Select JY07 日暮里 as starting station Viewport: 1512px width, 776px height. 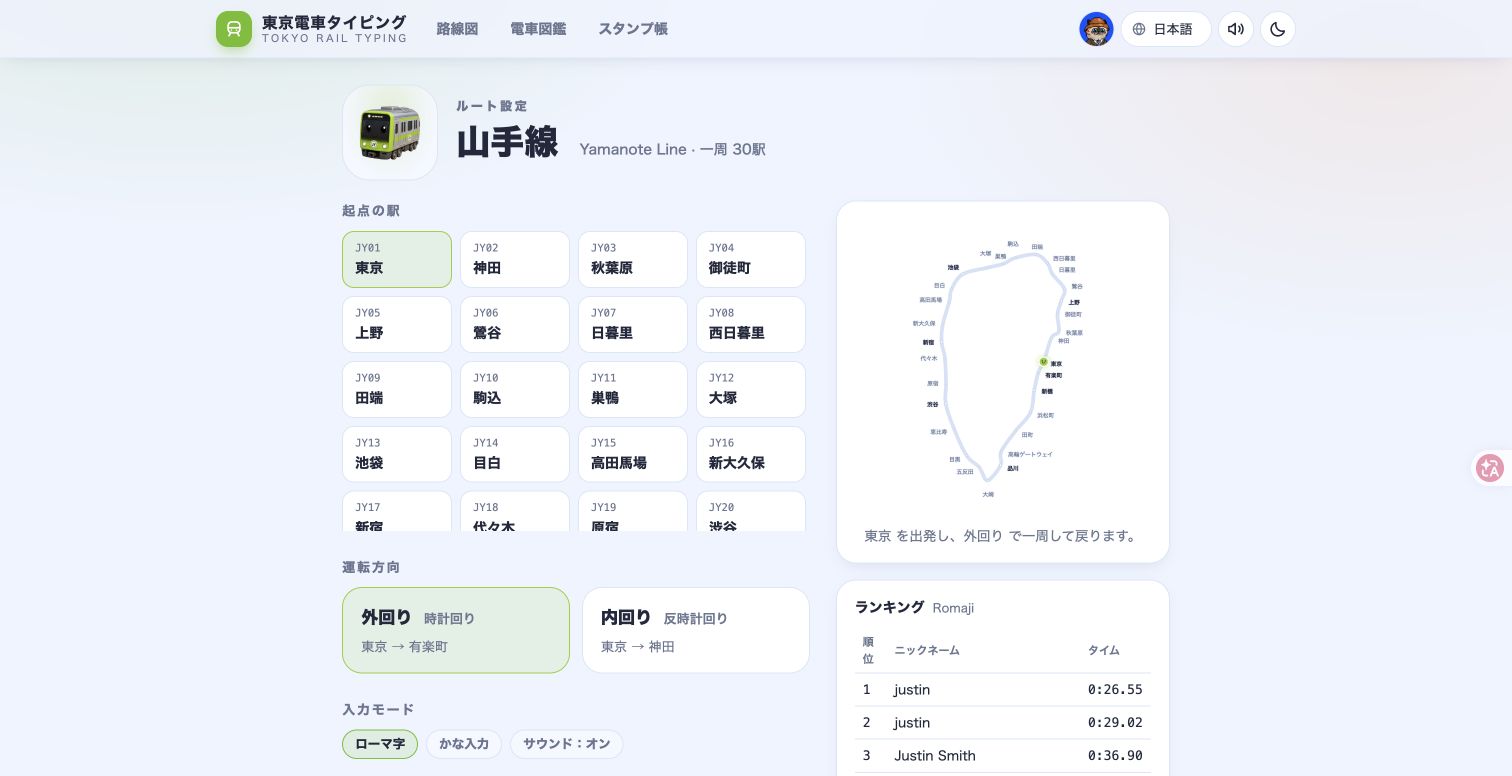(633, 324)
